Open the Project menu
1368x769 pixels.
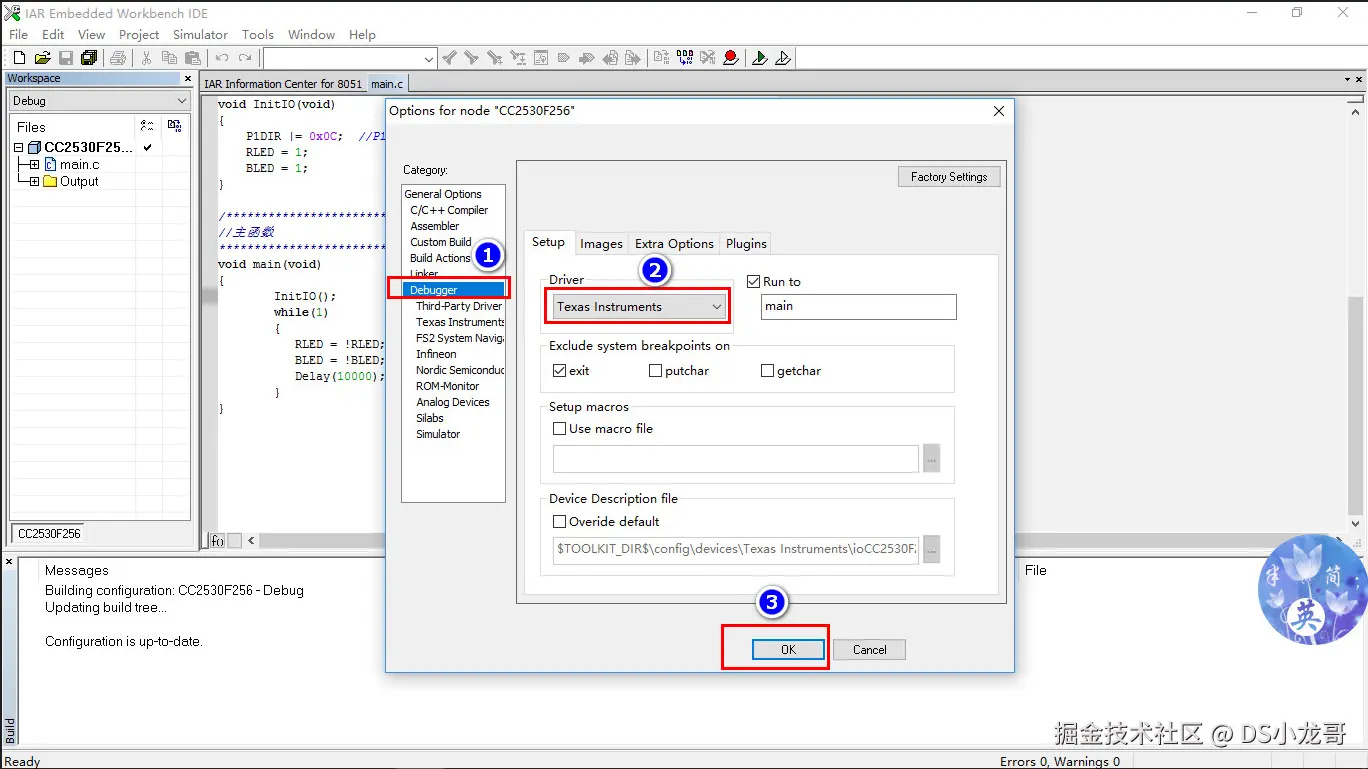[139, 34]
